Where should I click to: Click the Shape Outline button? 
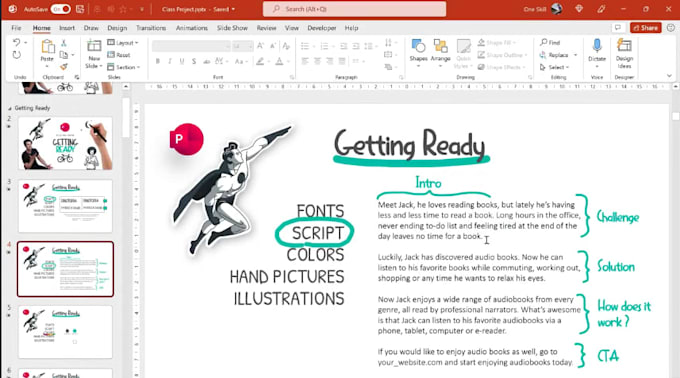click(502, 55)
